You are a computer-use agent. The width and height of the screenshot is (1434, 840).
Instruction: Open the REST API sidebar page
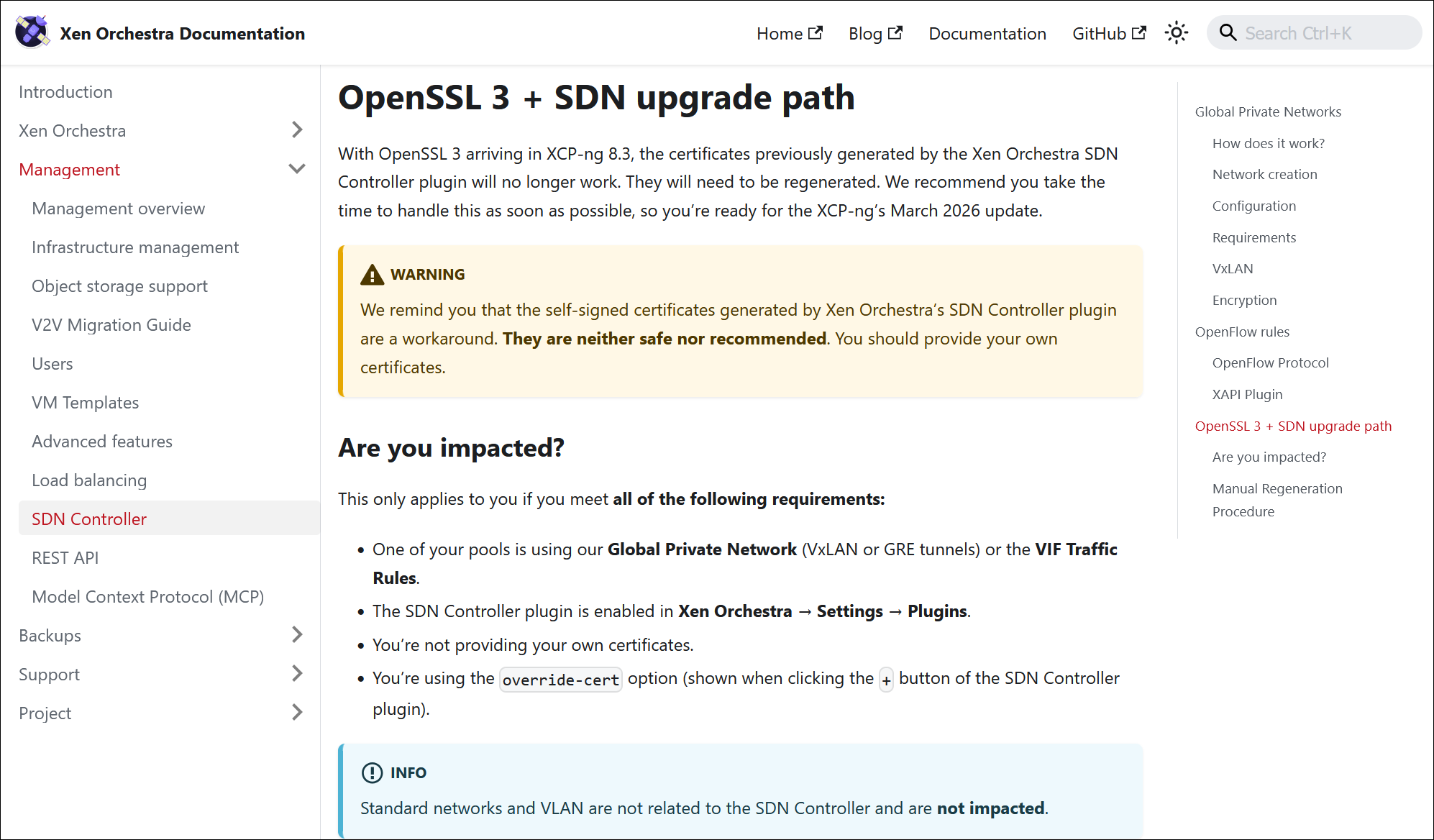[x=65, y=557]
